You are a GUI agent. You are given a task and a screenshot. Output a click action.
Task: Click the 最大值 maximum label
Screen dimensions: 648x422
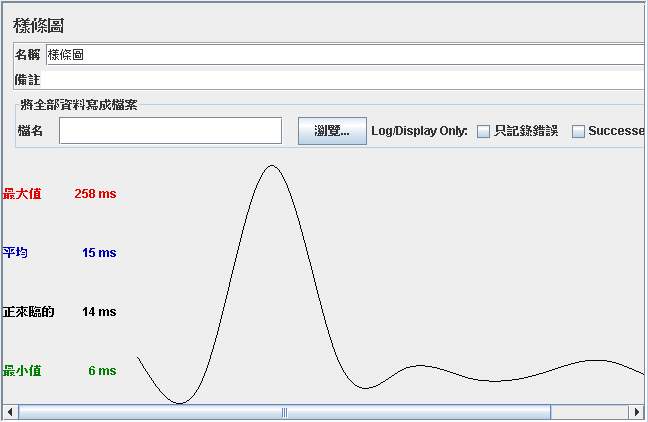pos(22,193)
